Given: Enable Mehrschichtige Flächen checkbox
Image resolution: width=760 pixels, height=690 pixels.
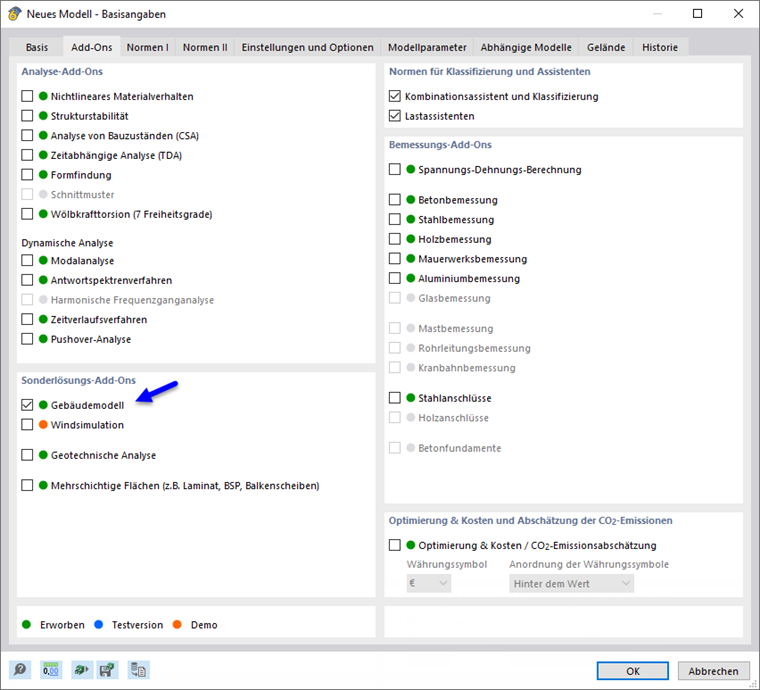Looking at the screenshot, I should [x=27, y=485].
